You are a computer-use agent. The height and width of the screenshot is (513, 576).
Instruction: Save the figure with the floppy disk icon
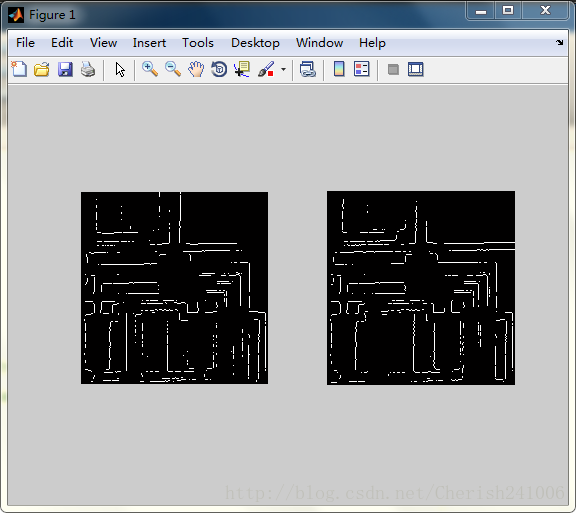tap(65, 69)
